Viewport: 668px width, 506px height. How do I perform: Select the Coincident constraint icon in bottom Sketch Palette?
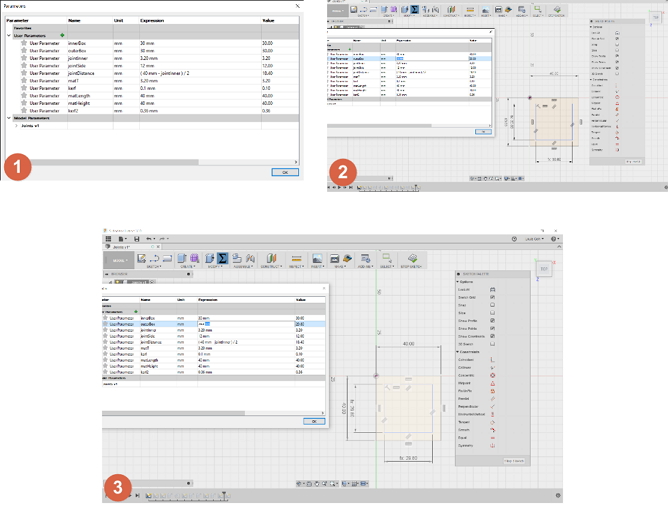(492, 360)
